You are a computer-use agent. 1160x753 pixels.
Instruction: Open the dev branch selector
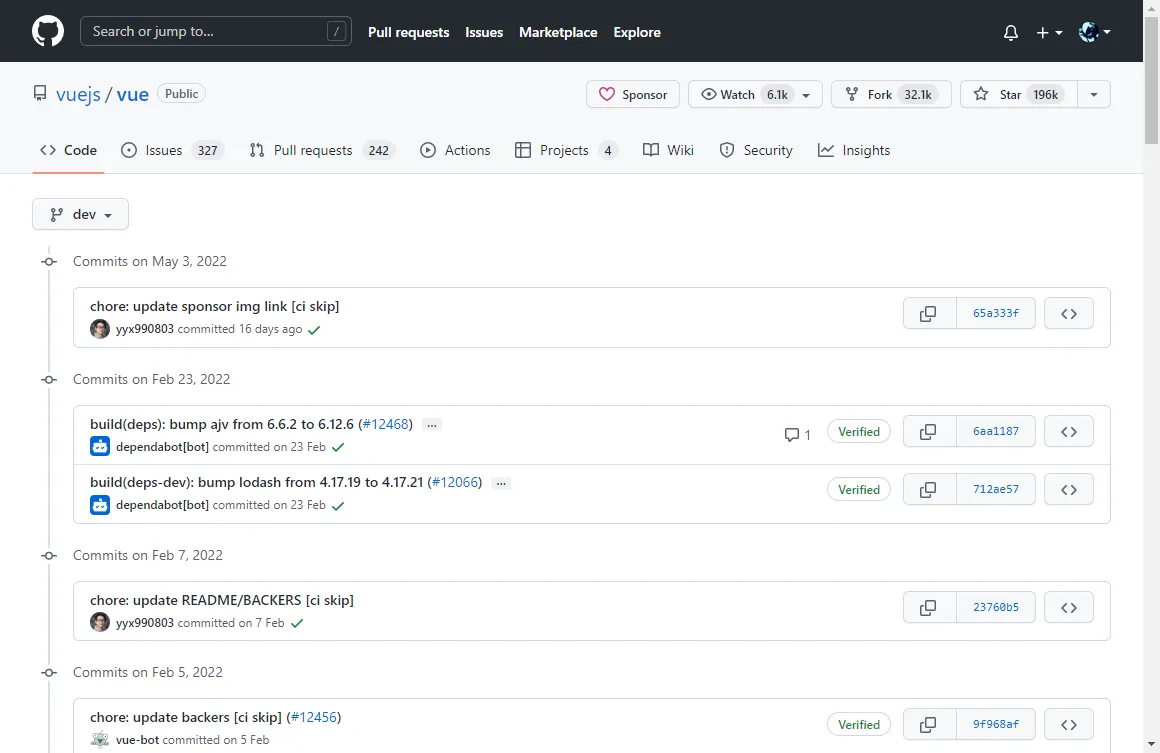pyautogui.click(x=80, y=214)
